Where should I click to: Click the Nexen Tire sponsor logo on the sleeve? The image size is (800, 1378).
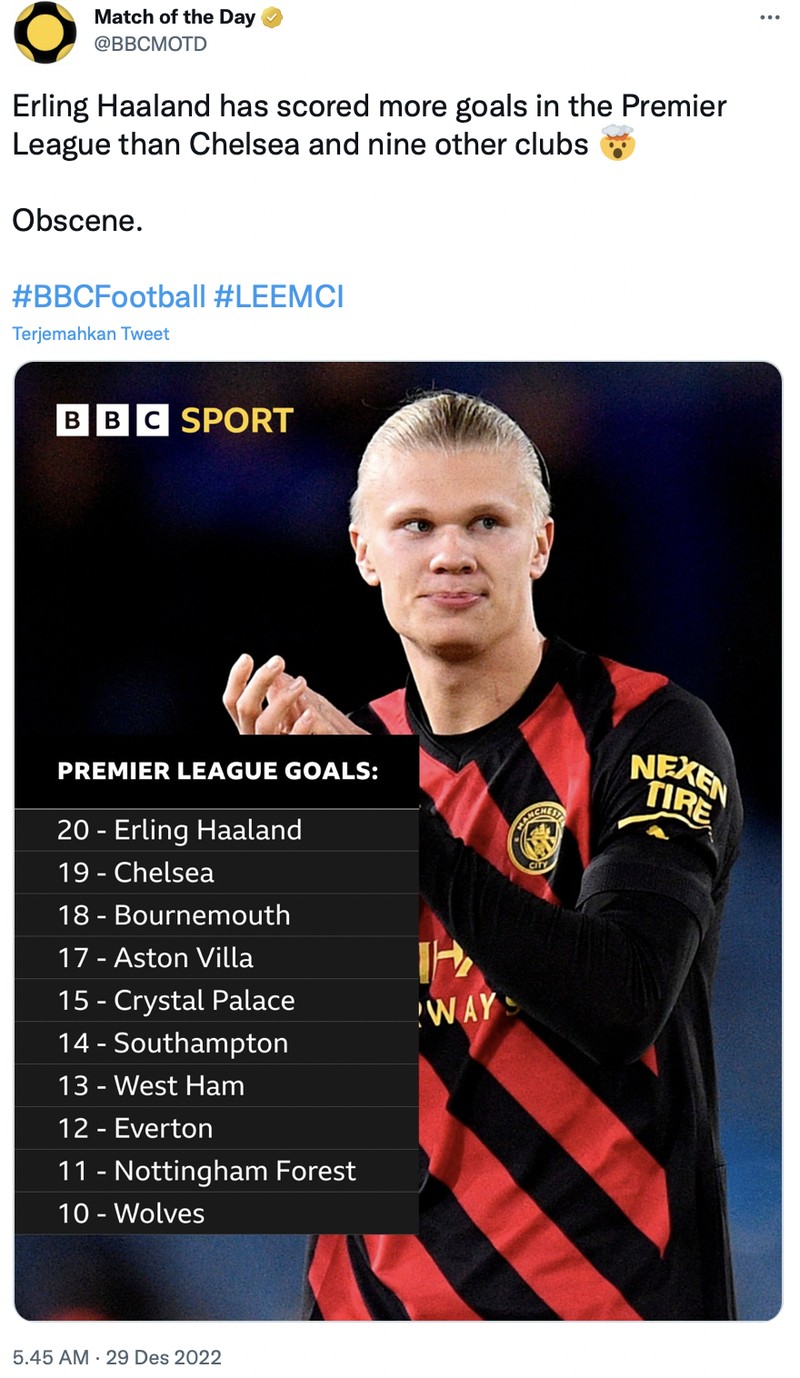click(x=668, y=780)
